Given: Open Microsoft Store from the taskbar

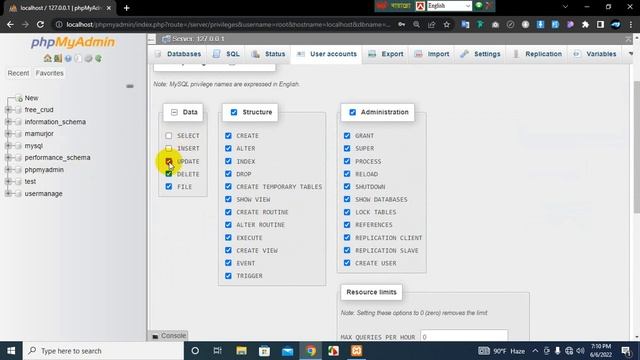Looking at the screenshot, I should (264, 351).
